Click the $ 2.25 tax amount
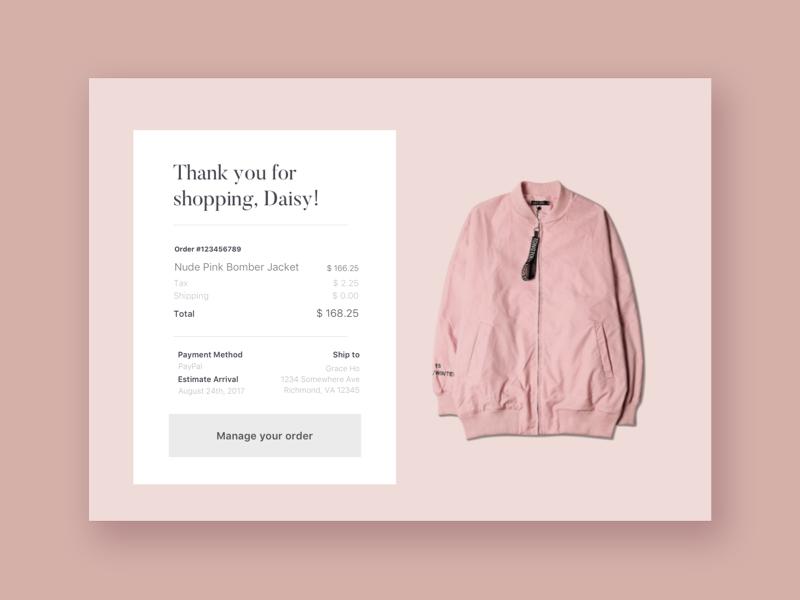Viewport: 800px width, 600px height. pyautogui.click(x=345, y=283)
